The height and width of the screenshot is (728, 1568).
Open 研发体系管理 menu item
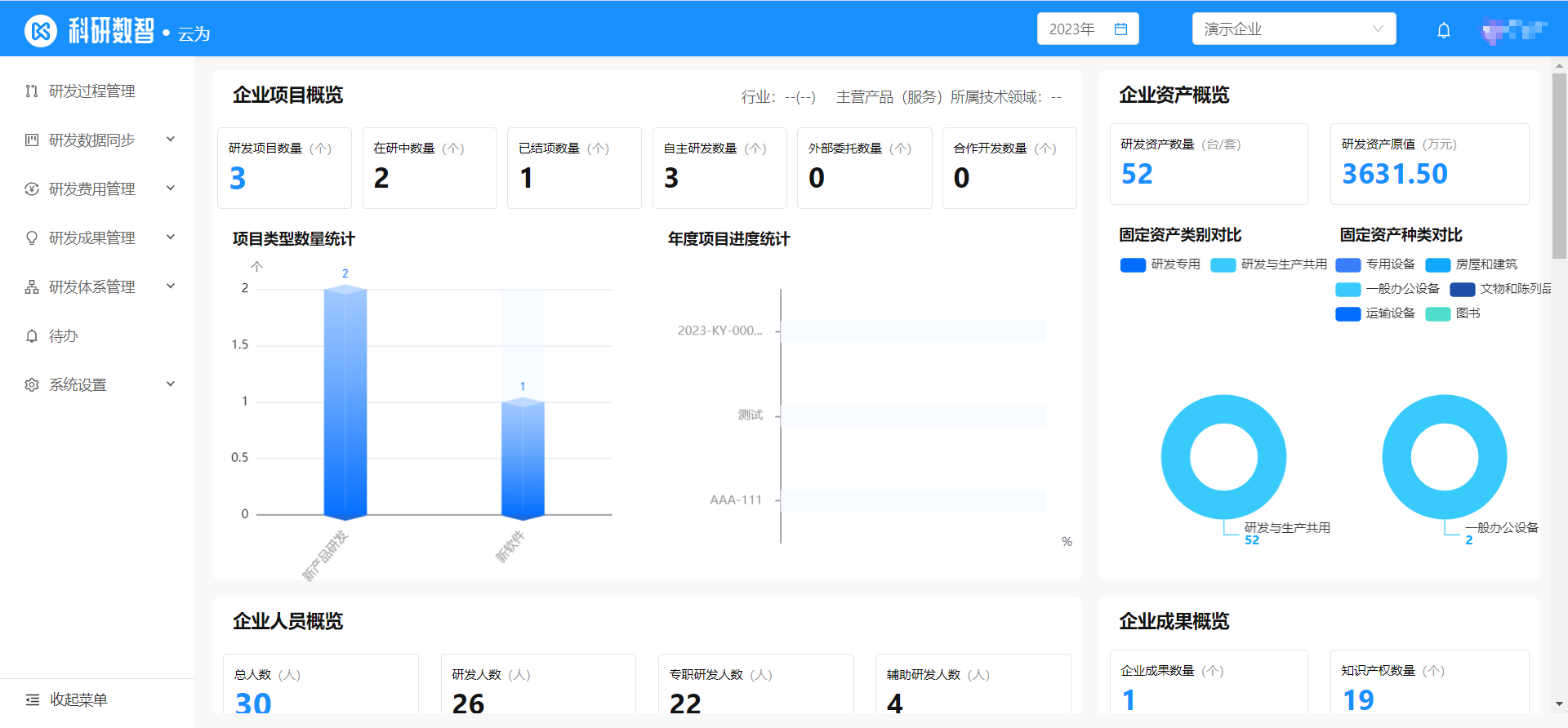[x=97, y=286]
